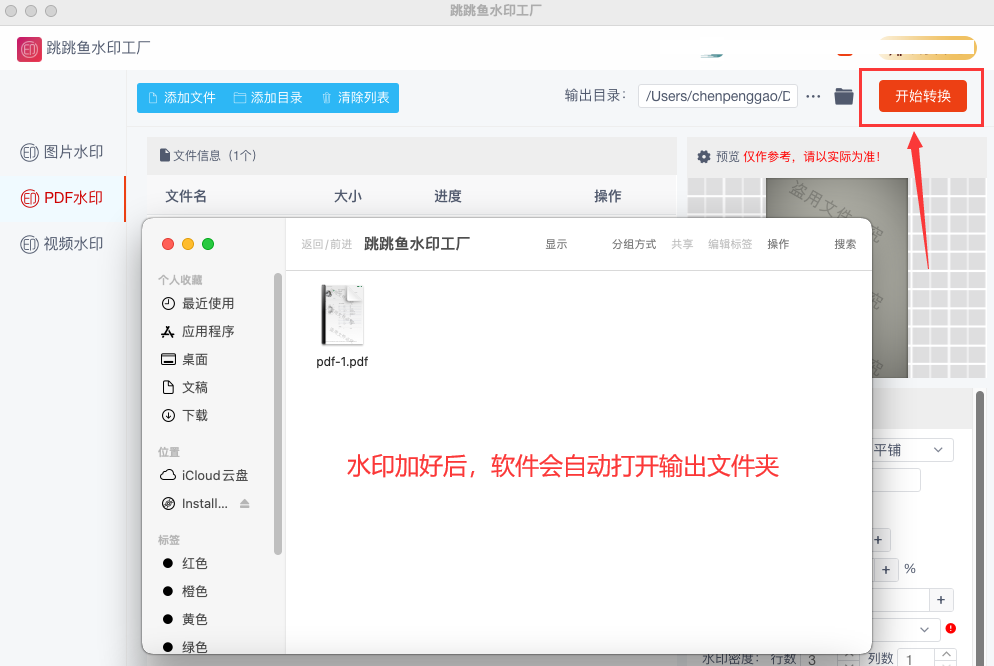Click the gear icon next to 预览

coord(704,156)
